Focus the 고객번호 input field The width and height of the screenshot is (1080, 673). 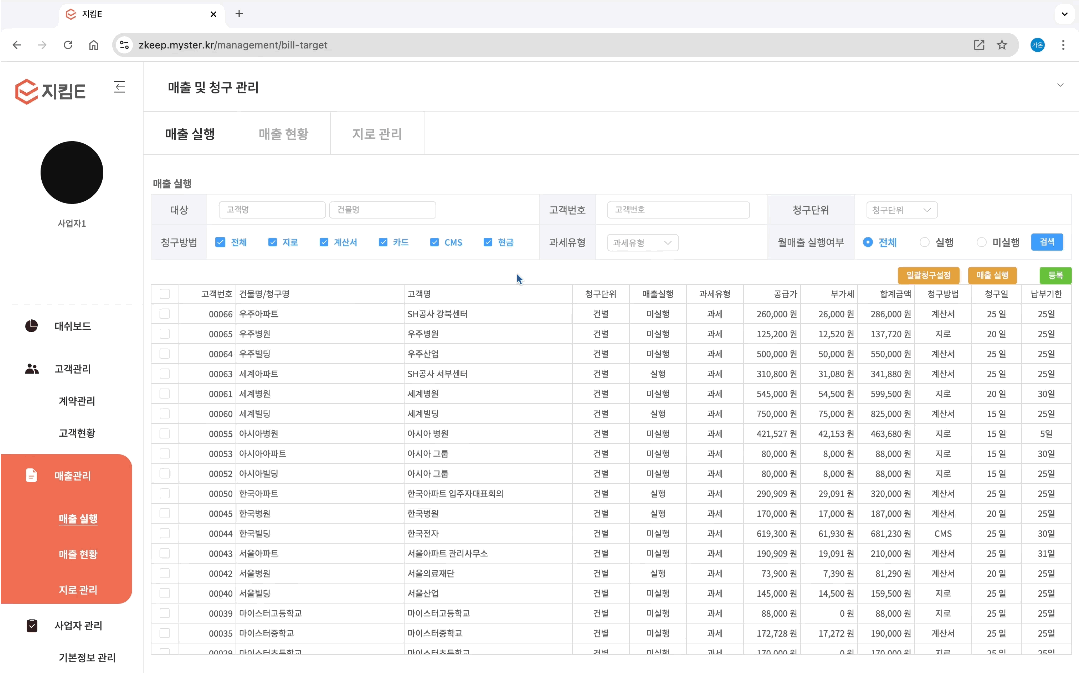678,210
